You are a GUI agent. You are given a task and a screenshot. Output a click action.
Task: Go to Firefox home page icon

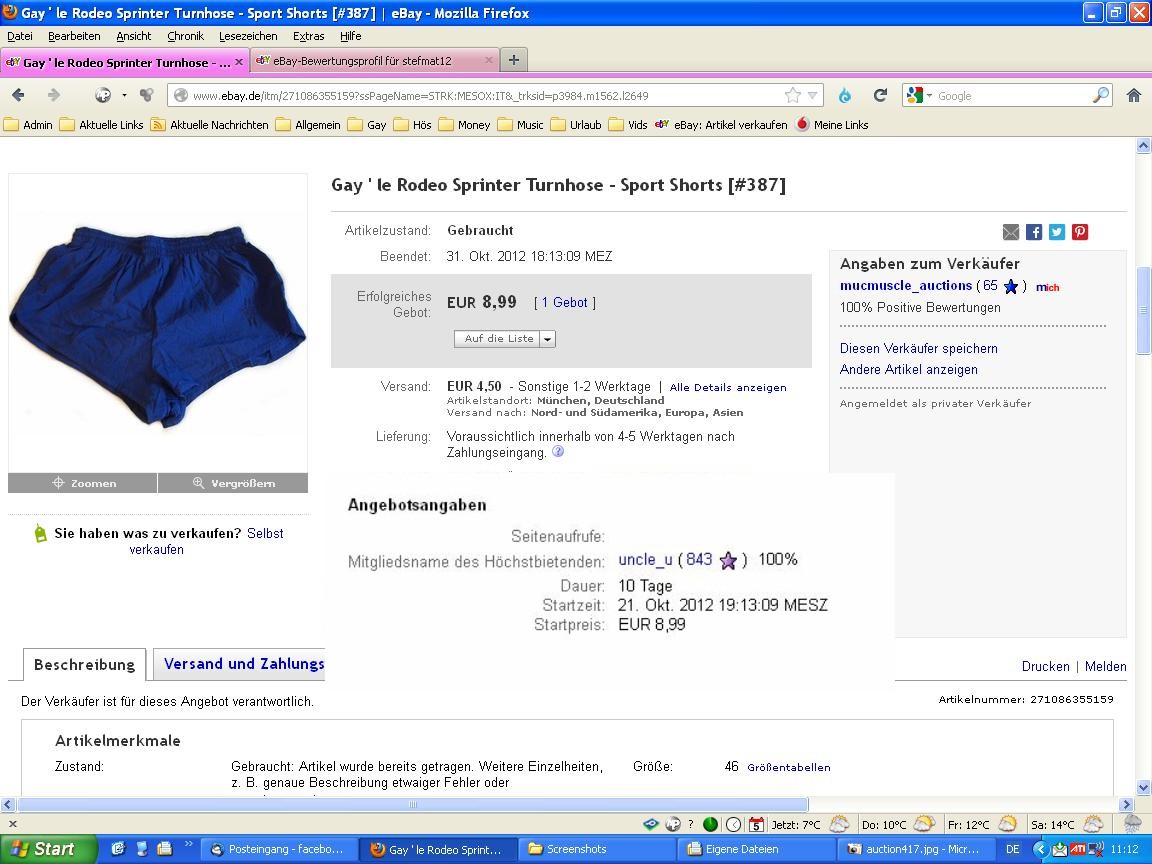(x=1133, y=96)
